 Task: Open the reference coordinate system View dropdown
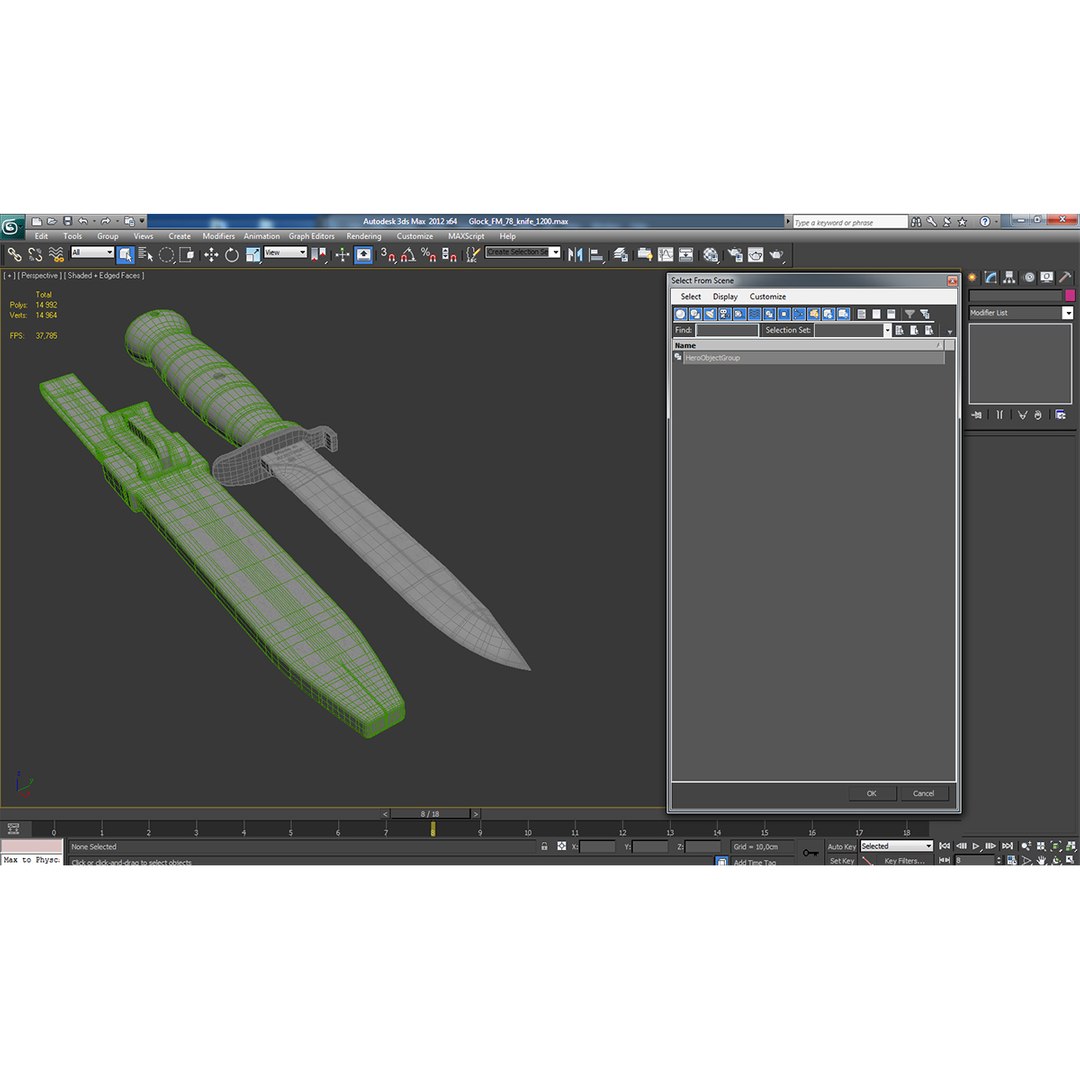(x=285, y=253)
